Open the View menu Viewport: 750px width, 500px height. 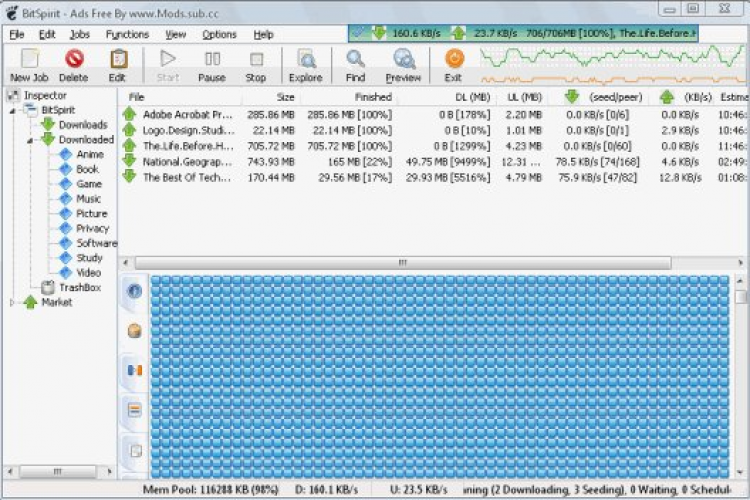pyautogui.click(x=176, y=34)
